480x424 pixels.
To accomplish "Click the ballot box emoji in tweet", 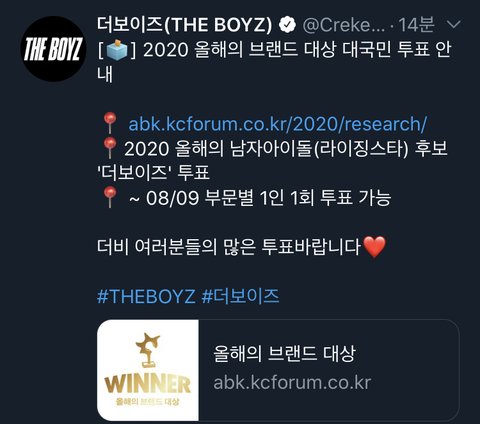I will pyautogui.click(x=117, y=50).
